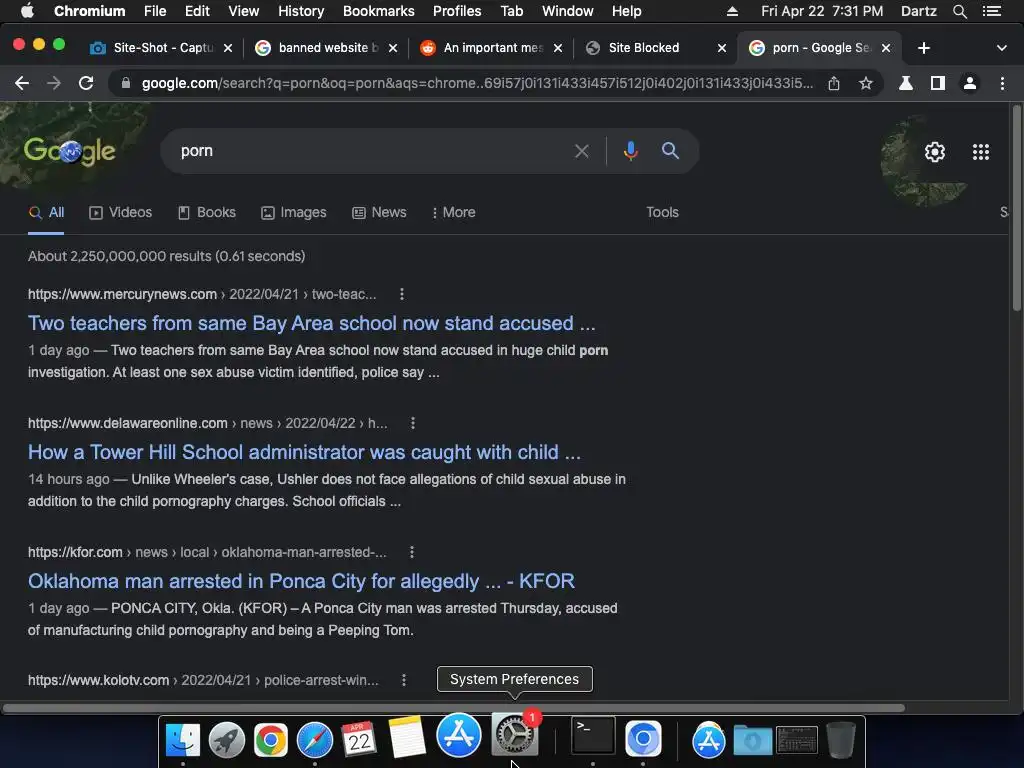
Task: Open the History menu
Action: tap(301, 11)
